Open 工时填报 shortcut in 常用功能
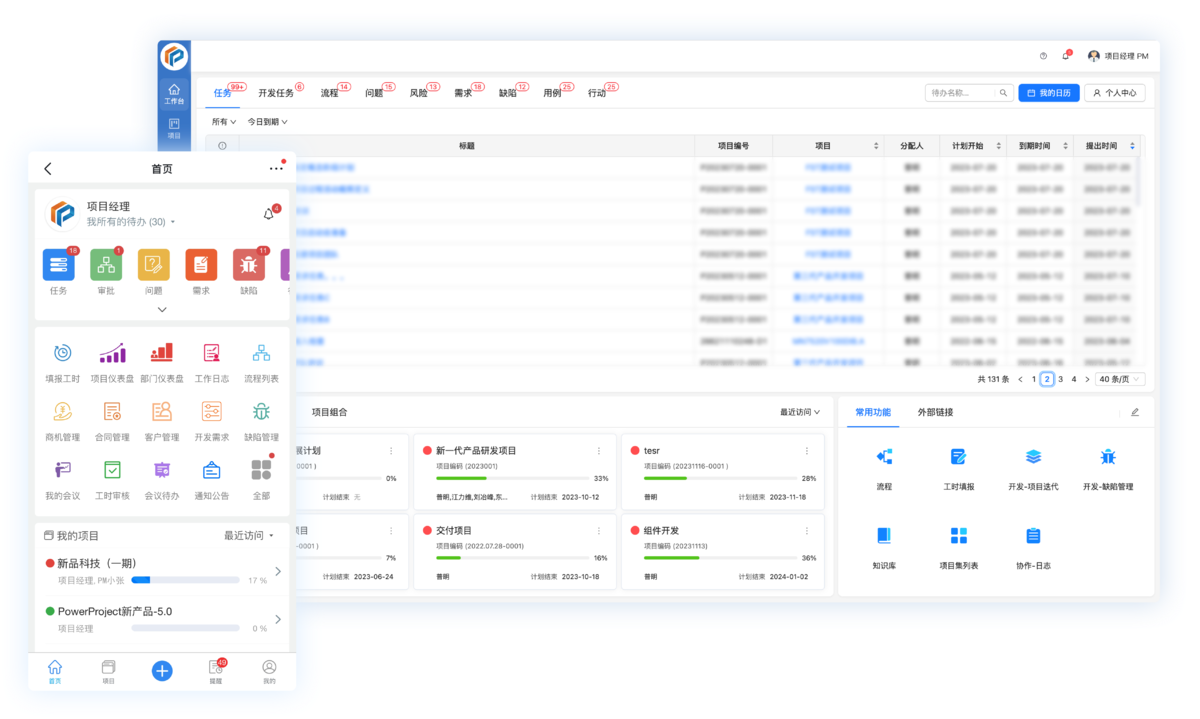 (x=958, y=457)
